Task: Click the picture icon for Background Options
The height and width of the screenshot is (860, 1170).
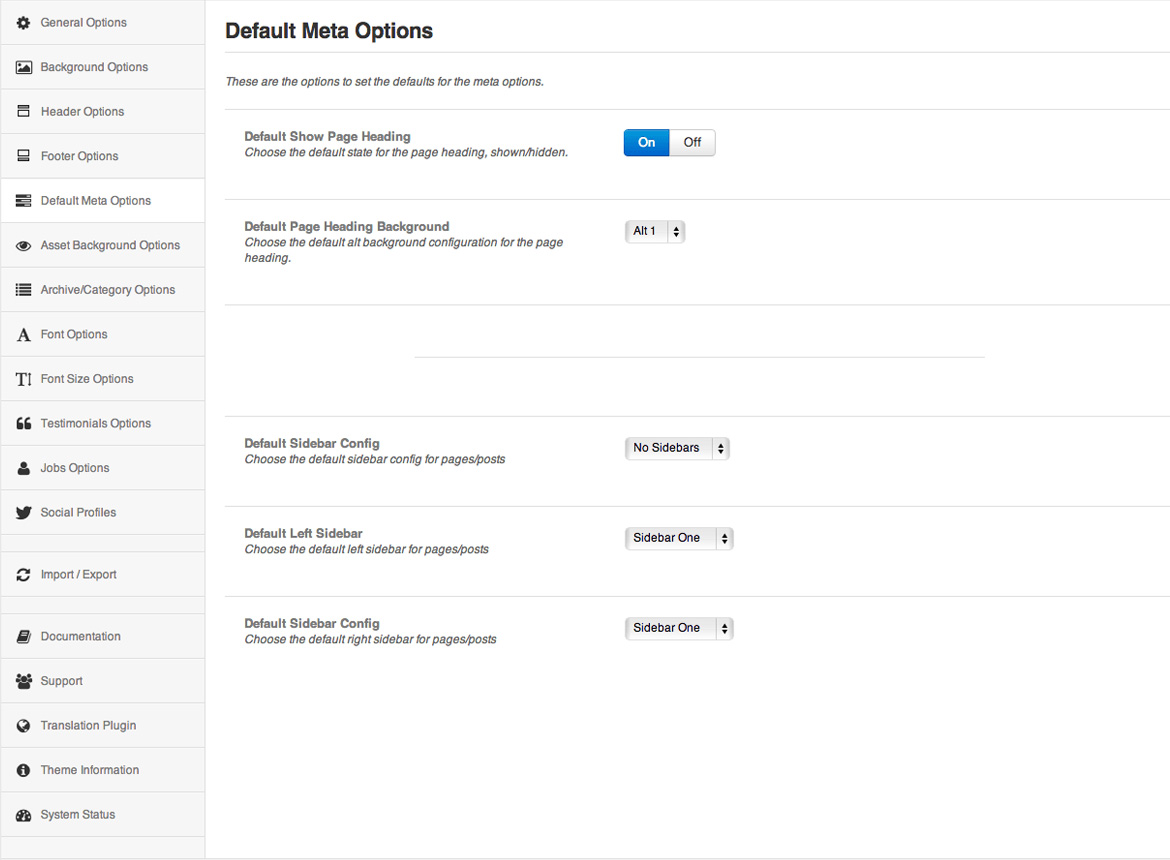Action: coord(24,68)
